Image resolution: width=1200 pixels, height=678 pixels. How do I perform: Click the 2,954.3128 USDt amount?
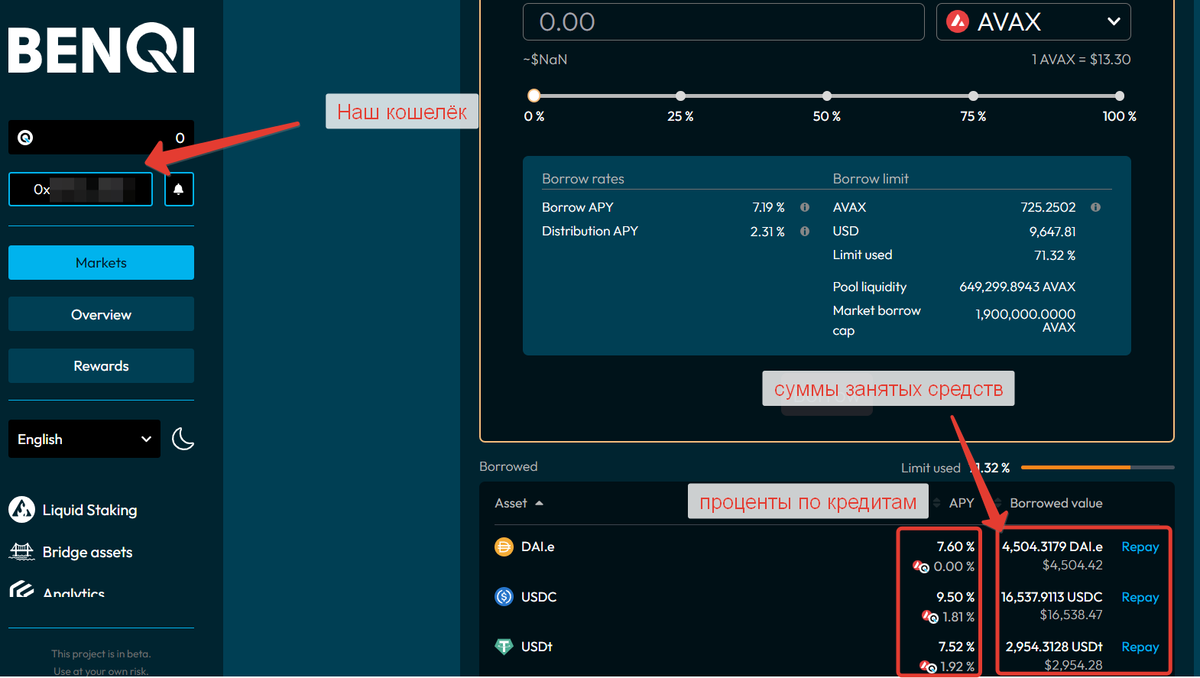coord(1053,646)
